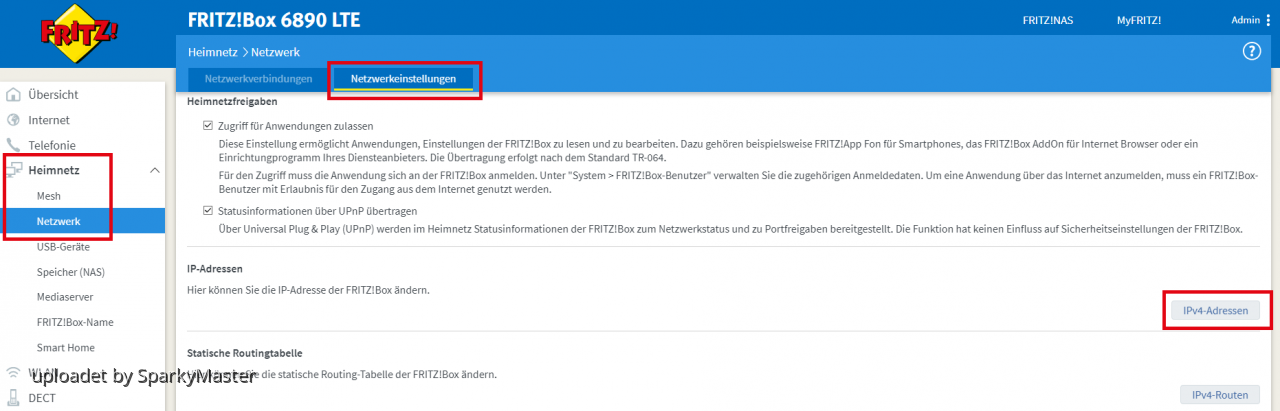Click the Heimnetz network icon

(14, 171)
